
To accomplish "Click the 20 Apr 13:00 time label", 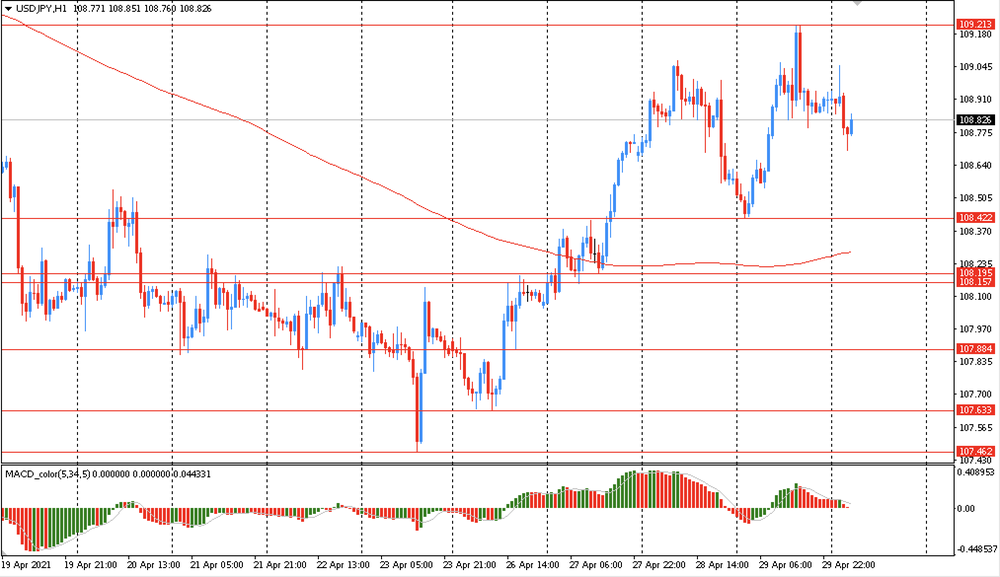I will (x=154, y=565).
